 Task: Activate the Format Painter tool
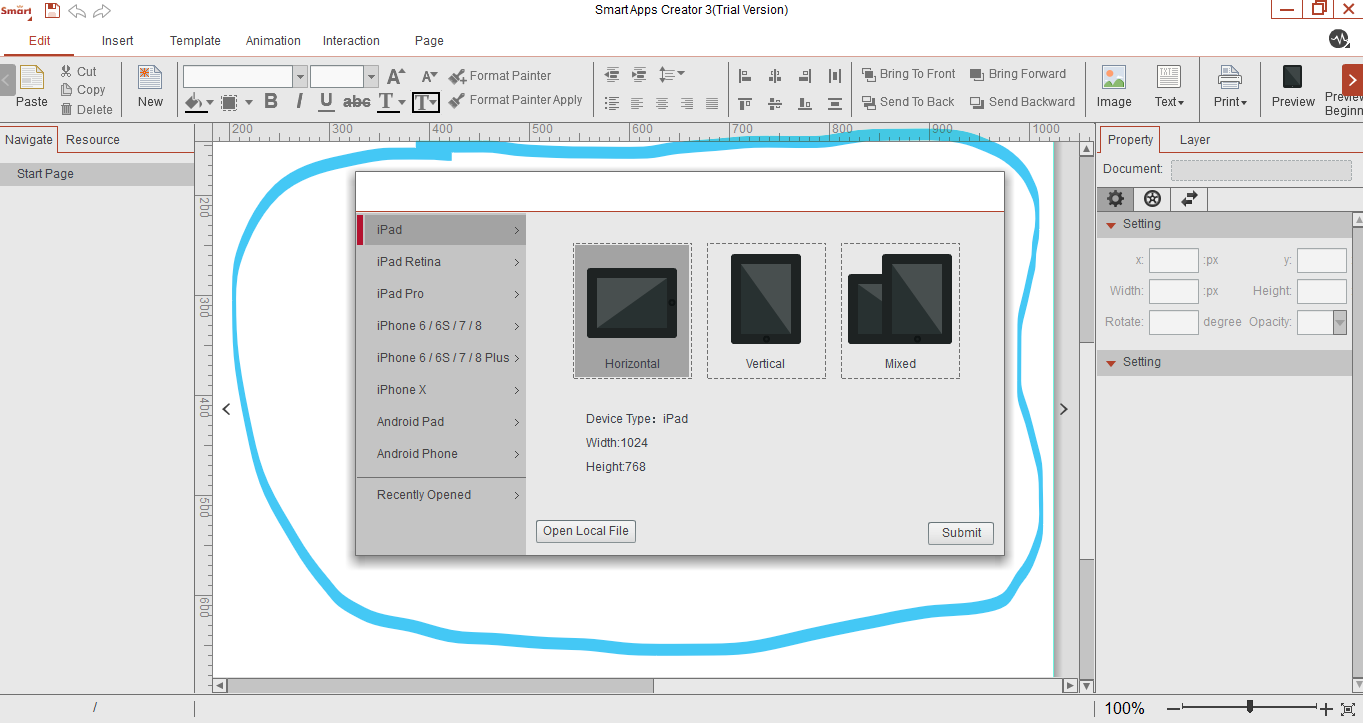pos(500,76)
